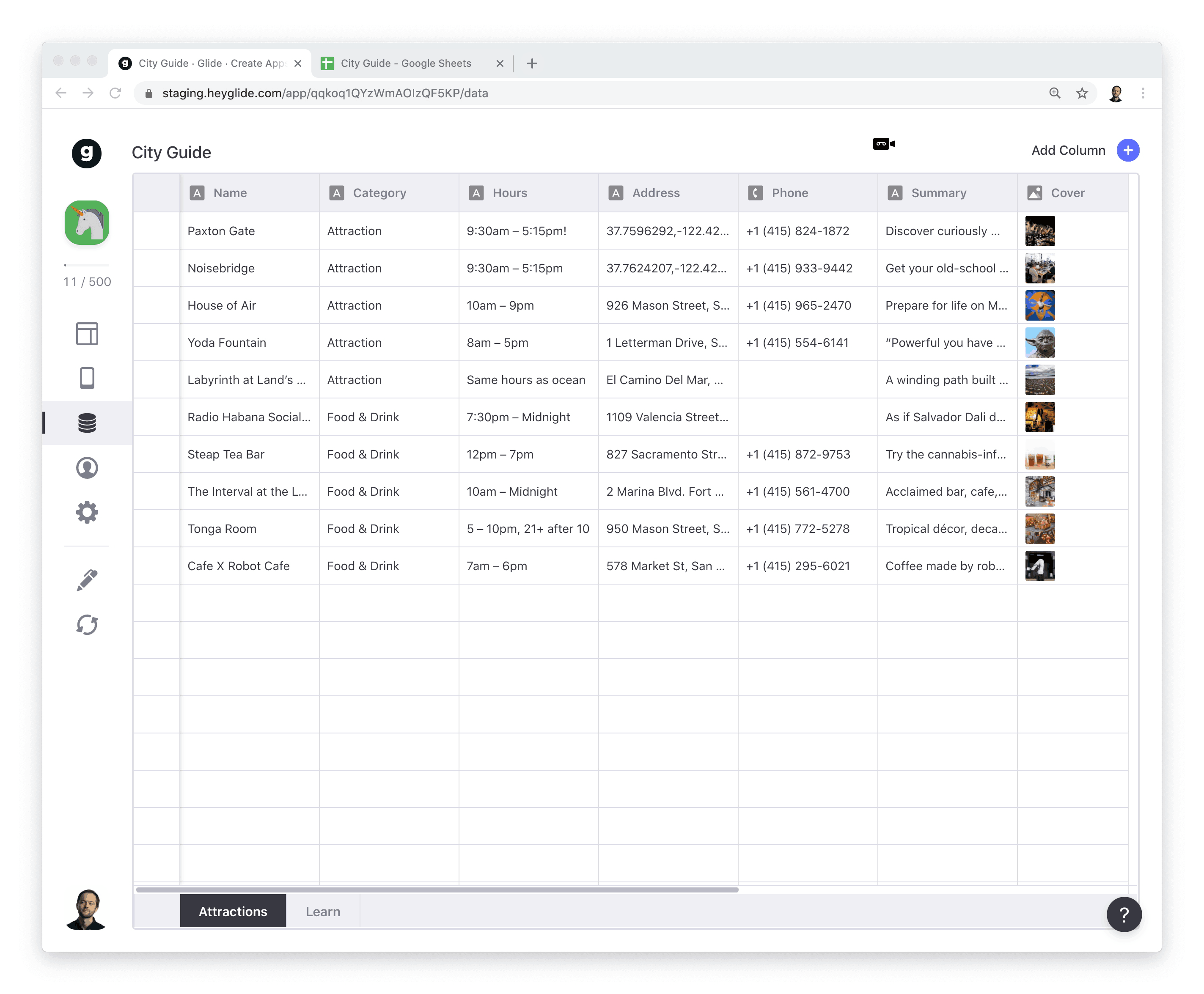Click the horizontal scrollbar below the table
The height and width of the screenshot is (994, 1204).
pos(437,890)
